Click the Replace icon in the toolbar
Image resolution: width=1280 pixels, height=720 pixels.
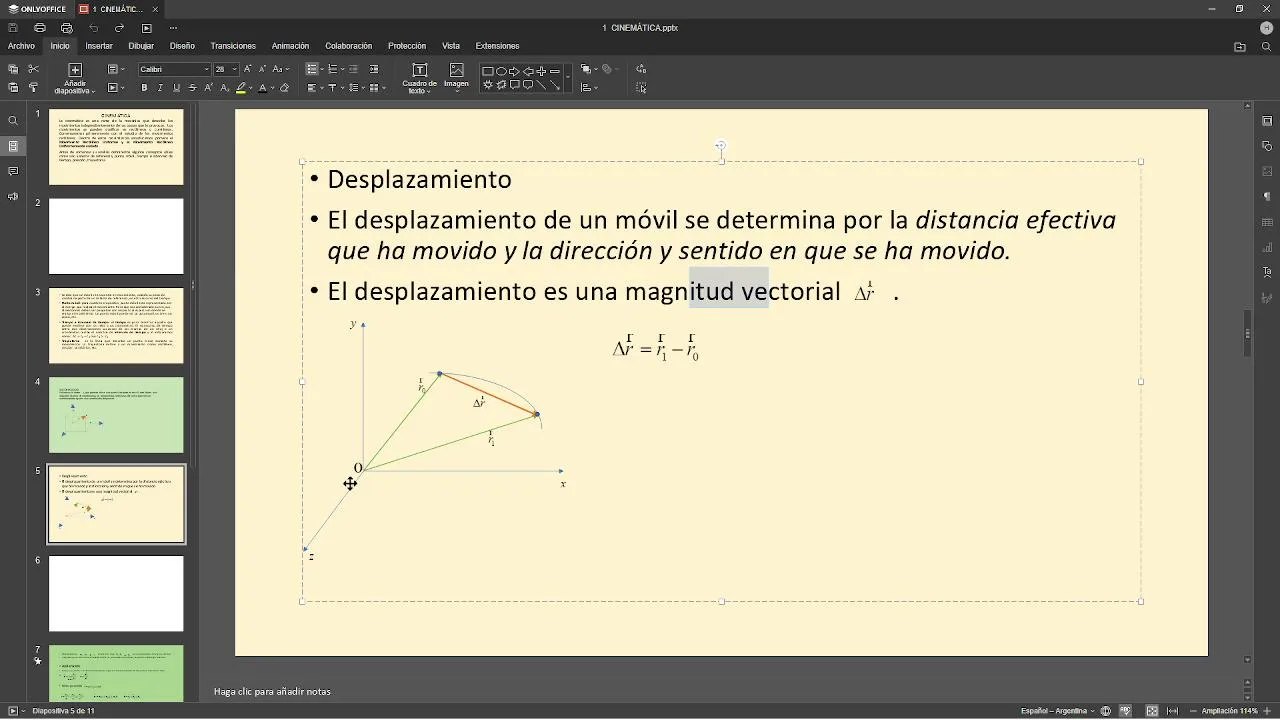pyautogui.click(x=641, y=69)
